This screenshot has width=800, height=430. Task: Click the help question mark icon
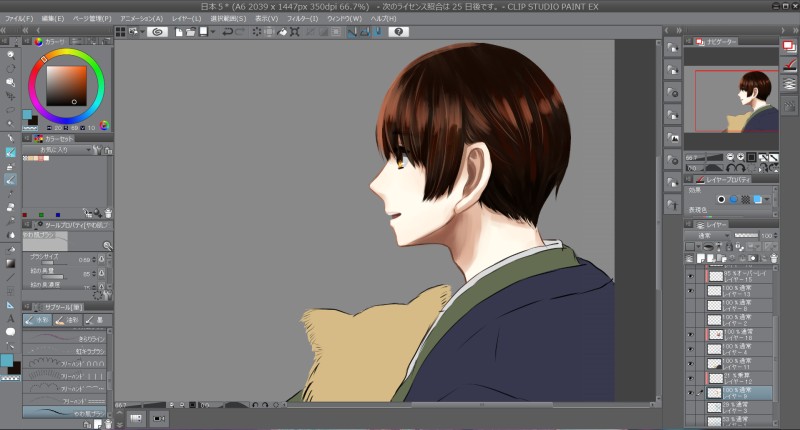(398, 32)
